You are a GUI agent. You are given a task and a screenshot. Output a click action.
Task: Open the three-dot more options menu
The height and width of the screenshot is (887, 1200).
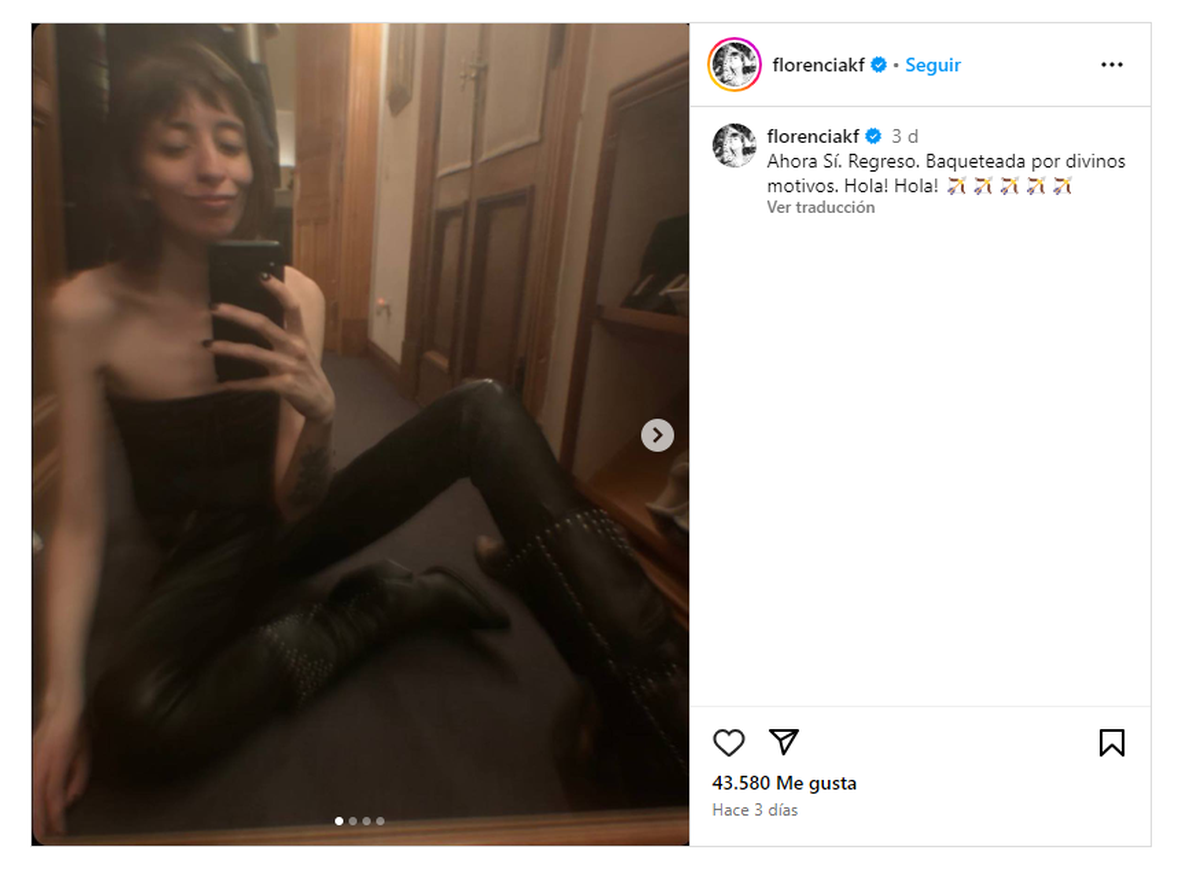click(x=1112, y=65)
